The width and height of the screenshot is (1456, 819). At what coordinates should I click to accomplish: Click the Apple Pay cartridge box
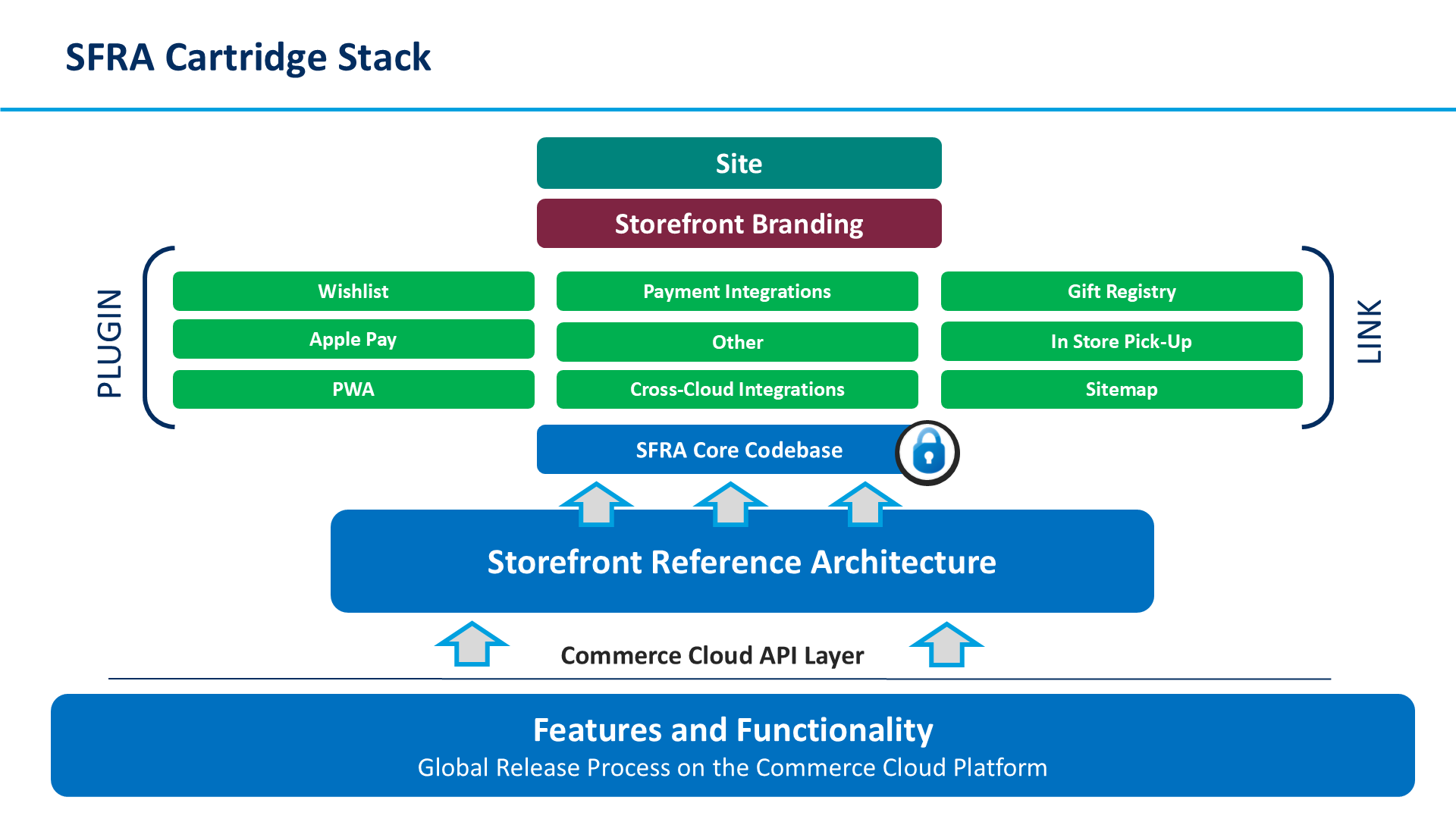coord(353,339)
